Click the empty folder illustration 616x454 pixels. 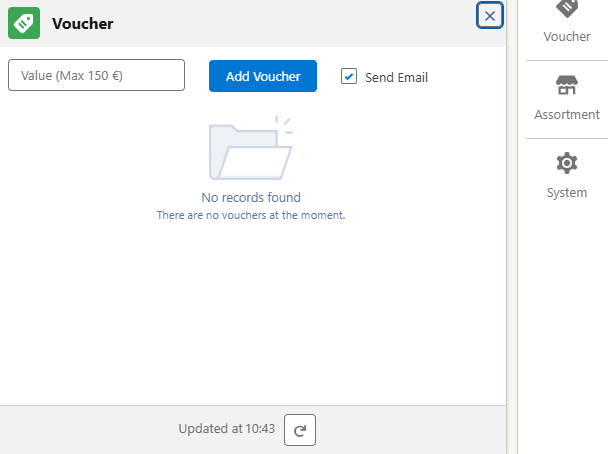pos(250,150)
